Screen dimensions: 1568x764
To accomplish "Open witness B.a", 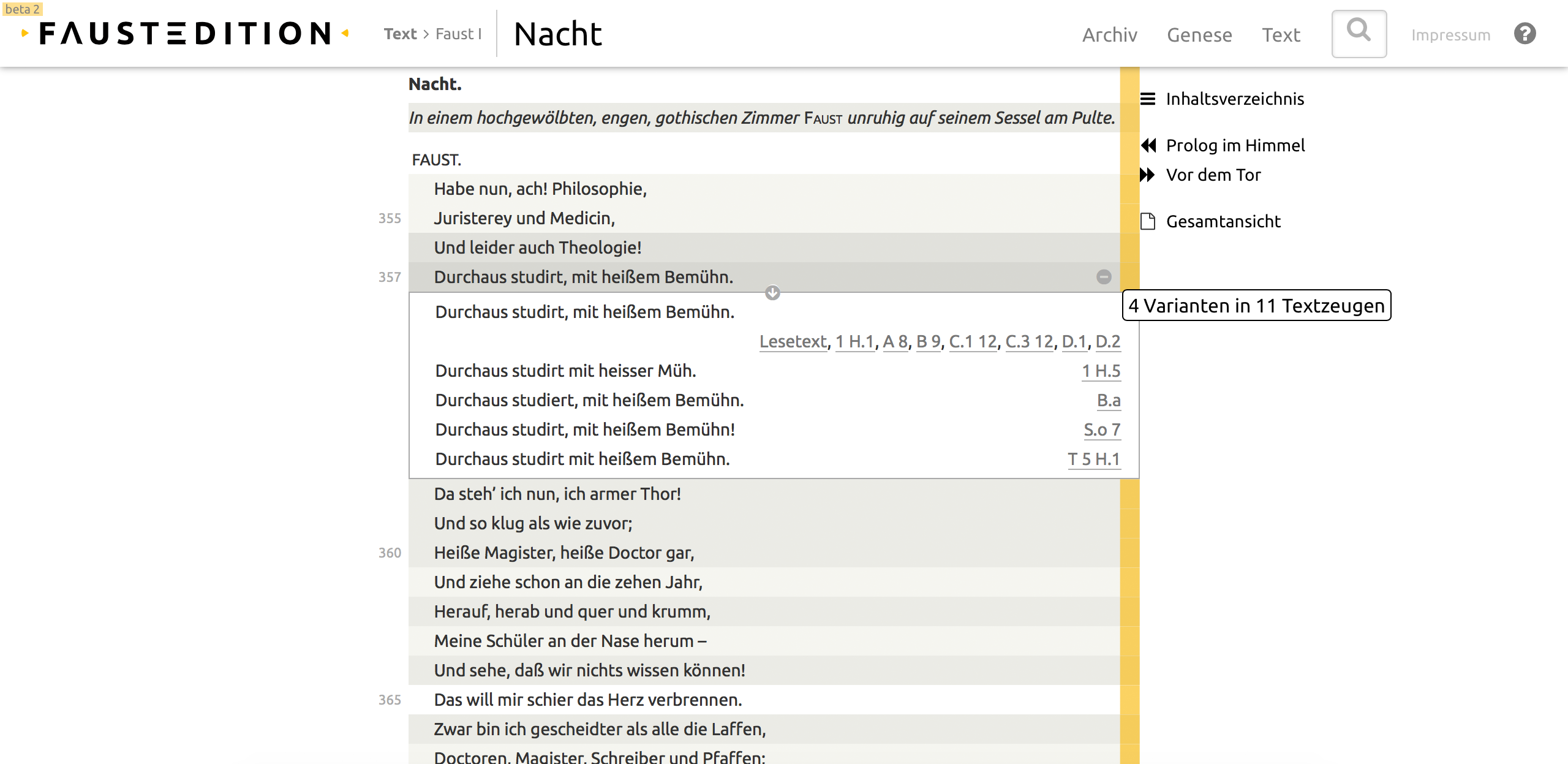I will pyautogui.click(x=1109, y=400).
